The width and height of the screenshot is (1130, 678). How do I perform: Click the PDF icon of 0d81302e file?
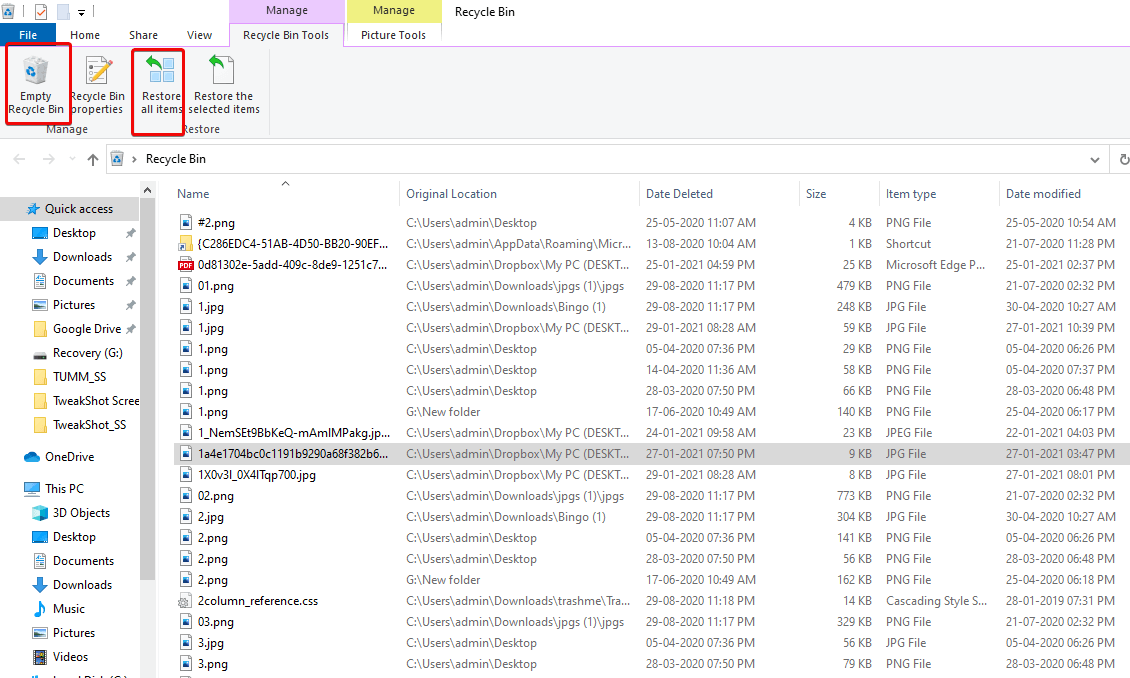pyautogui.click(x=185, y=265)
